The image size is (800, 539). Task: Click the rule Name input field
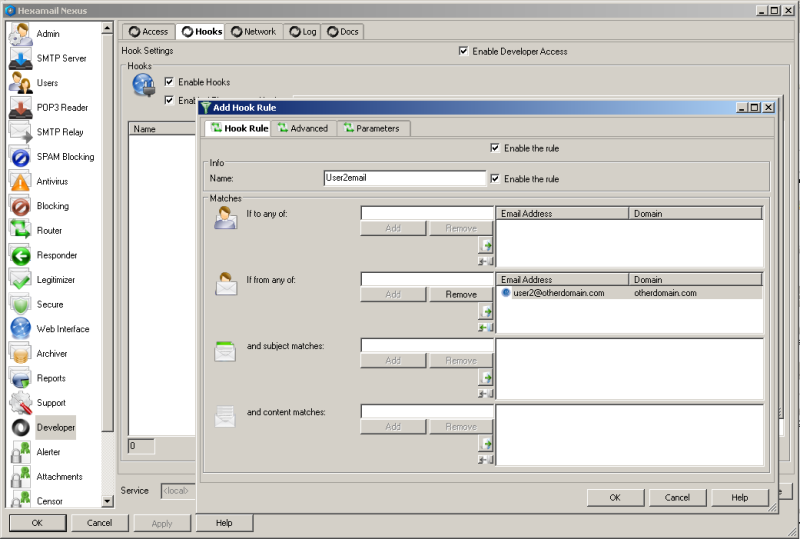pos(405,178)
